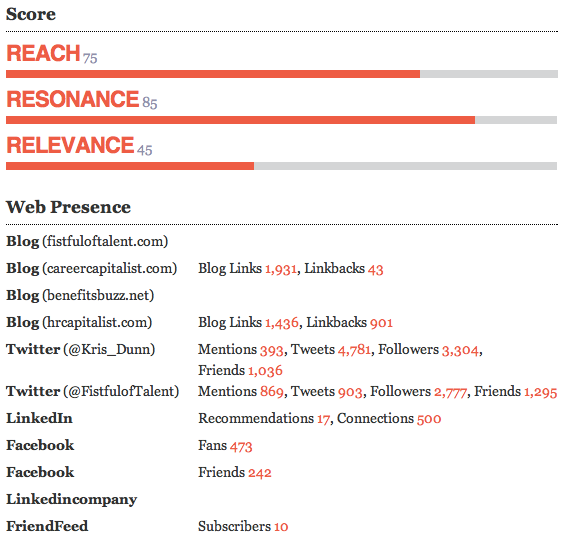Image resolution: width=565 pixels, height=544 pixels.
Task: Click the Followers 3,304 count
Action: click(x=461, y=351)
